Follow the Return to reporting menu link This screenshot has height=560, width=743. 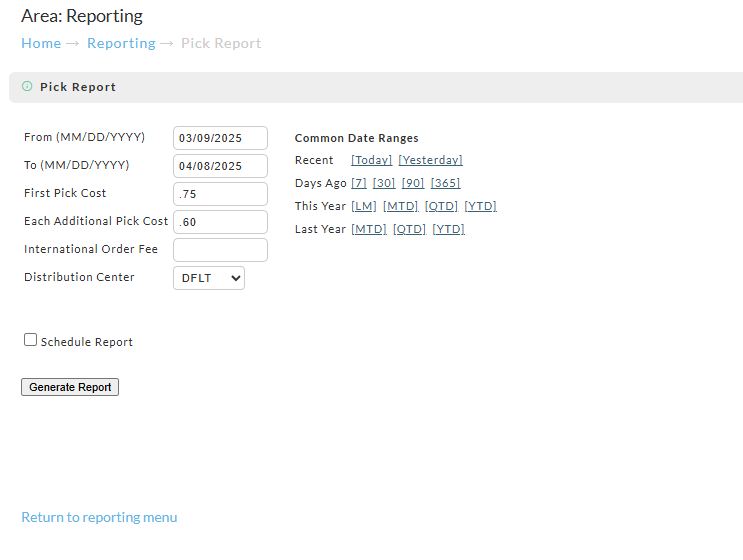click(99, 517)
